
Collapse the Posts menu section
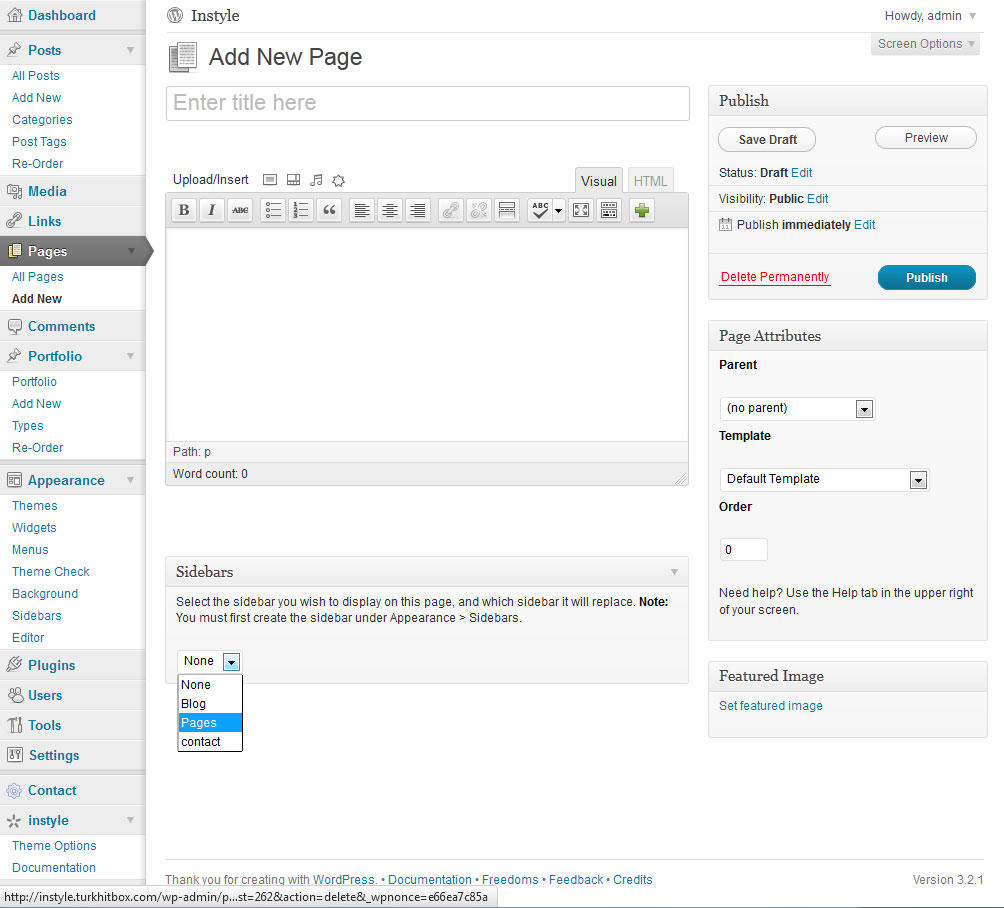coord(131,50)
